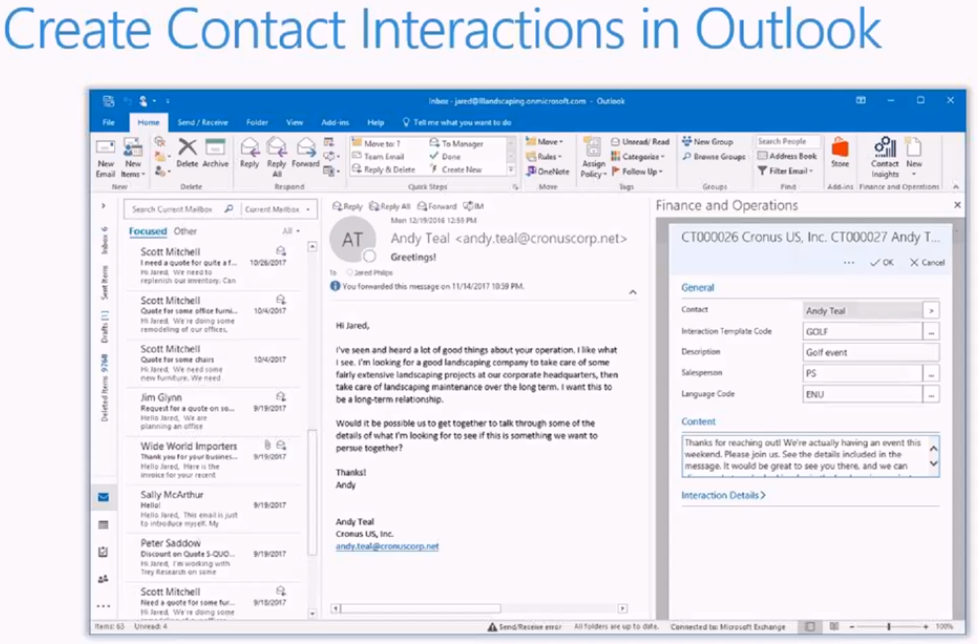Select the Other inbox tab
Viewport: 978px width, 644px height.
click(x=185, y=231)
